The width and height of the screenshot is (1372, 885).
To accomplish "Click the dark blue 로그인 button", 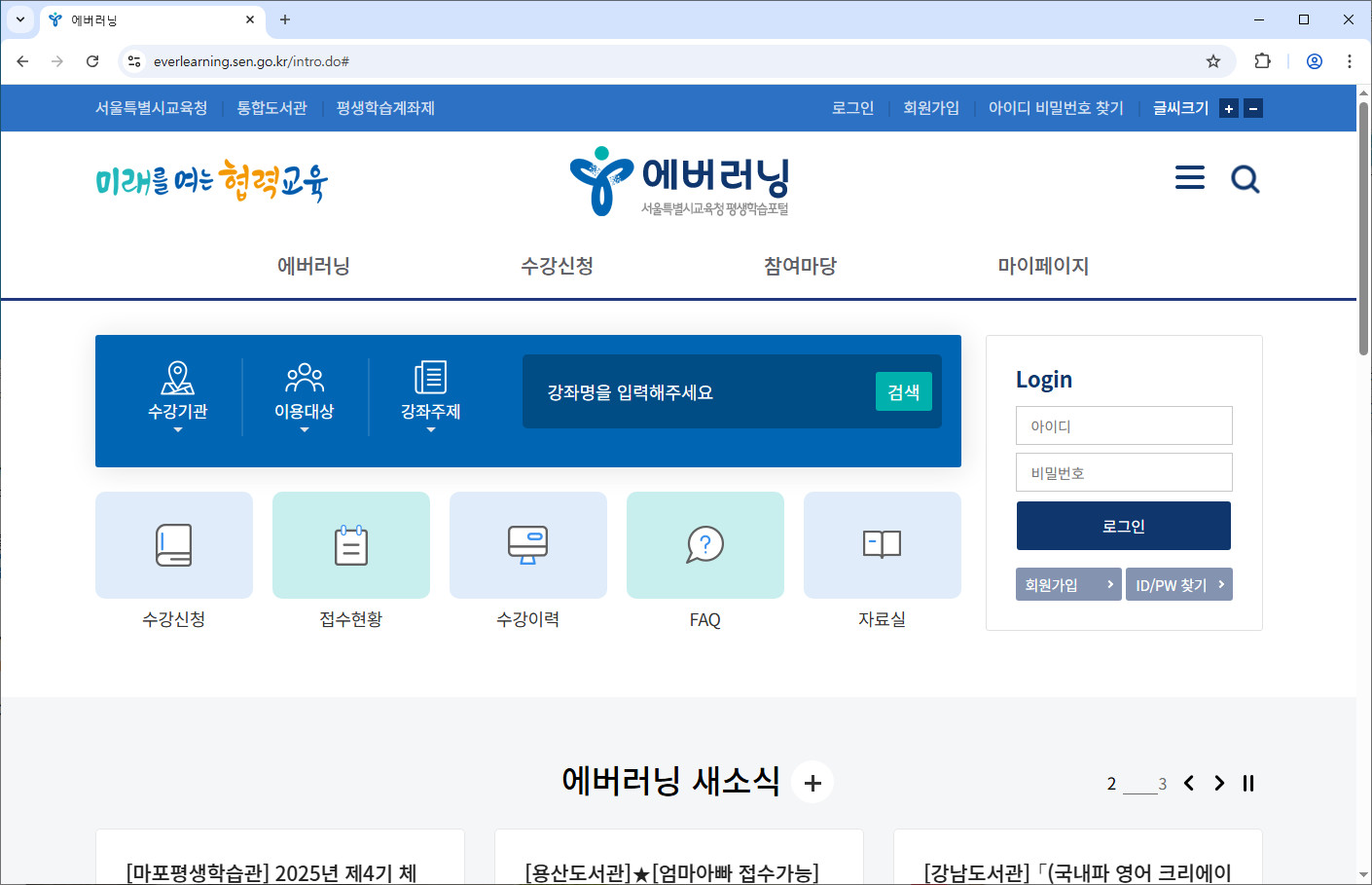I will tap(1124, 526).
